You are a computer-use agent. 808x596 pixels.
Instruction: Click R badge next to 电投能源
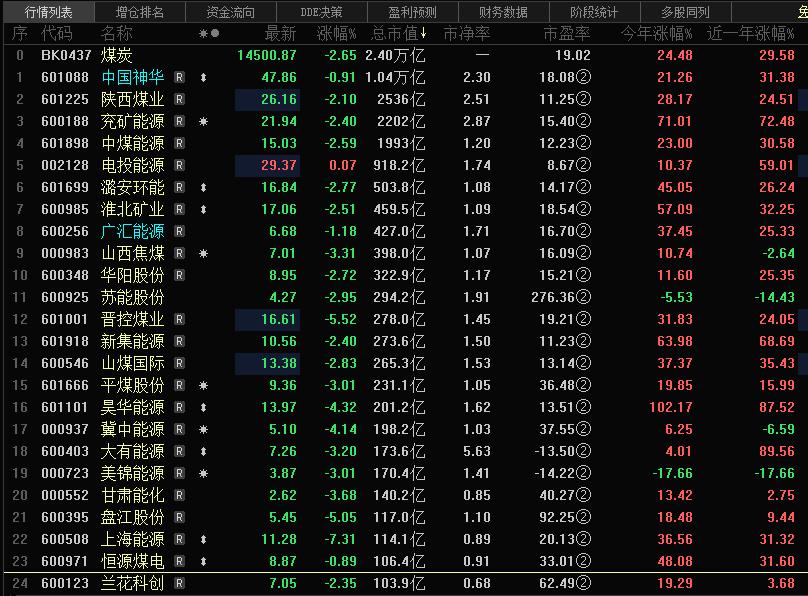coord(179,165)
